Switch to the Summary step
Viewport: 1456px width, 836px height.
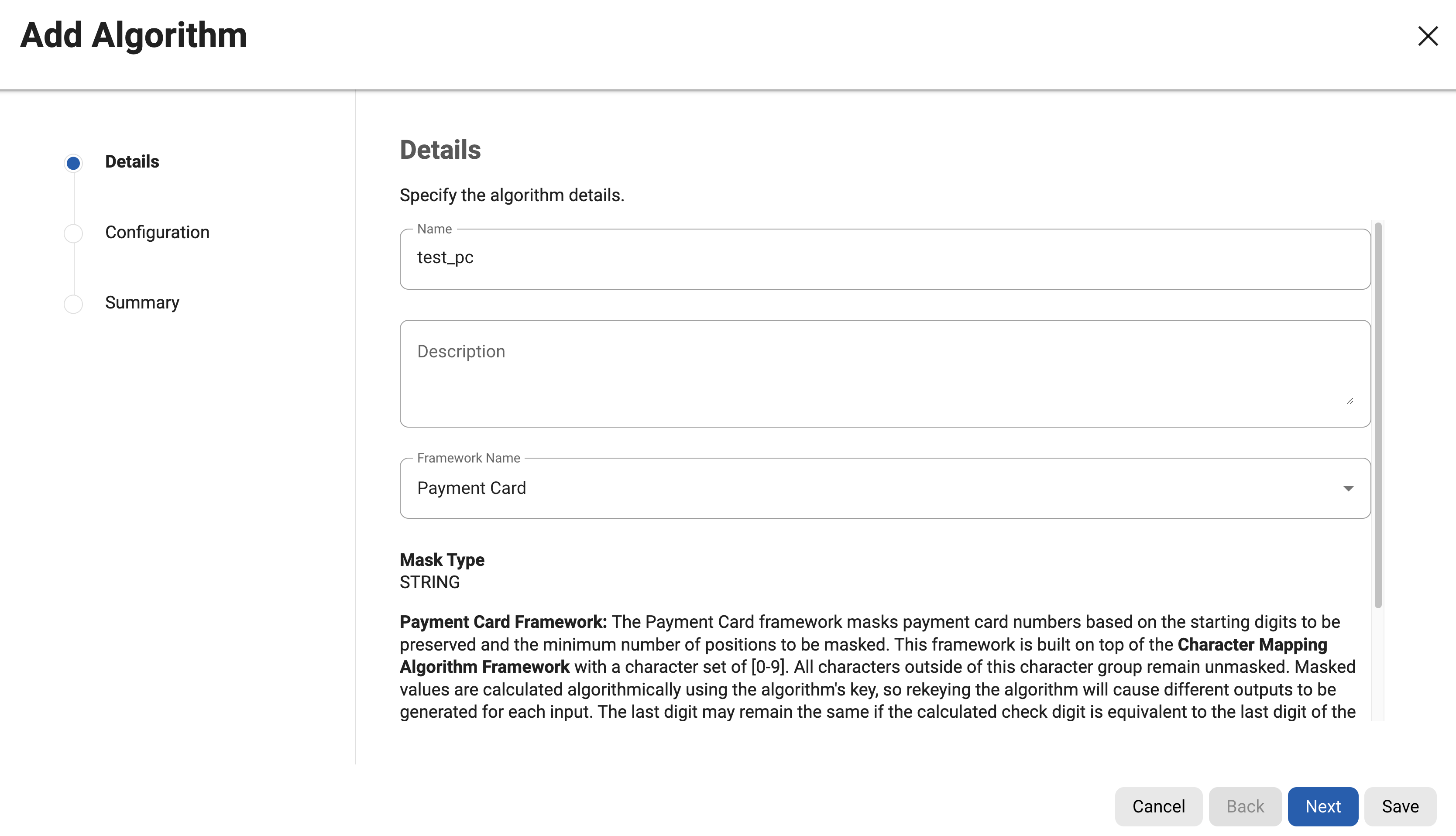coord(142,302)
